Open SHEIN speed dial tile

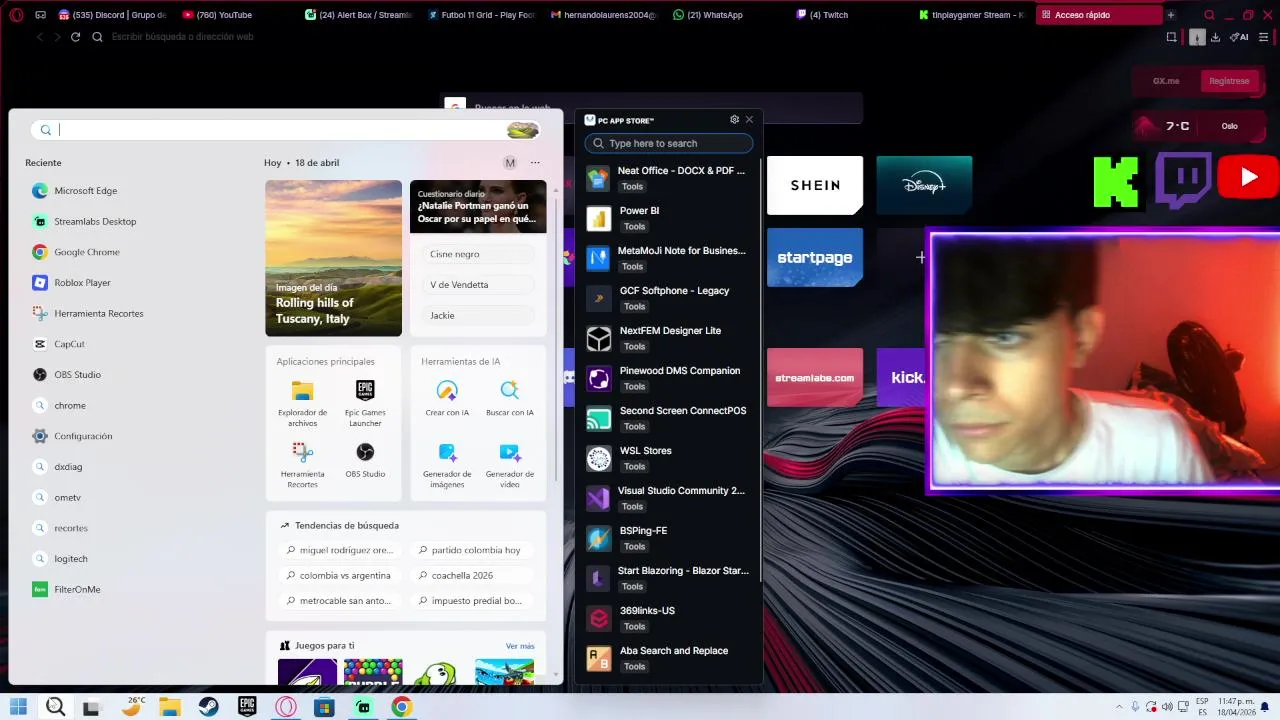pos(815,185)
